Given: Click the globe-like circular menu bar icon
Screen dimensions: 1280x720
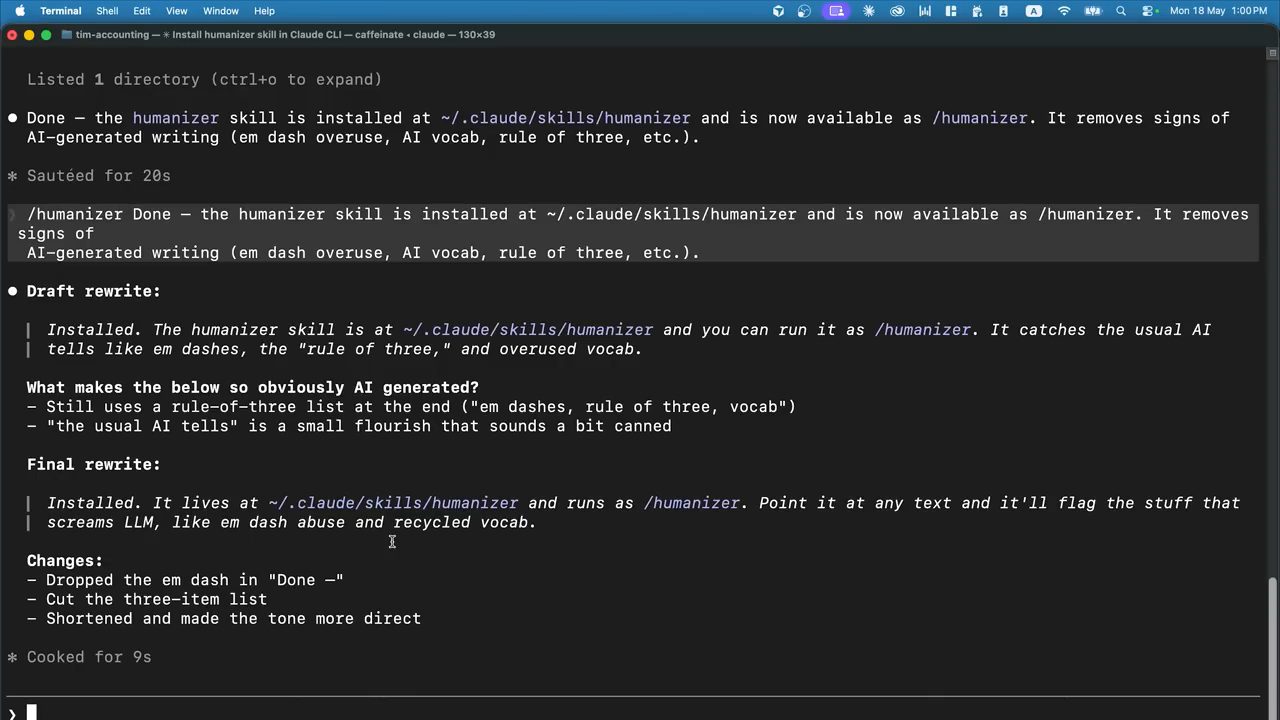Looking at the screenshot, I should click(804, 11).
